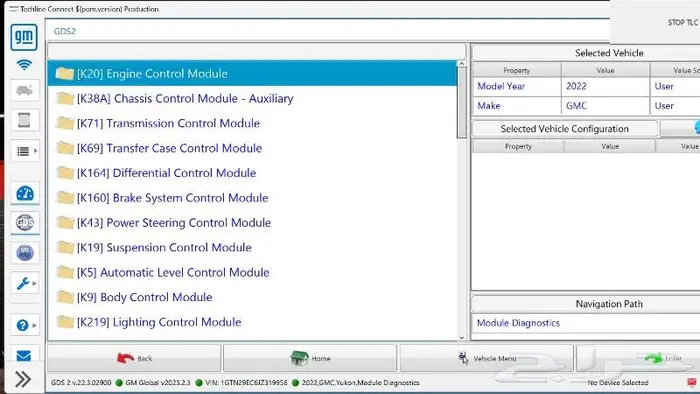
Task: Click the blue globe sidebar icon
Action: pyautogui.click(x=25, y=253)
